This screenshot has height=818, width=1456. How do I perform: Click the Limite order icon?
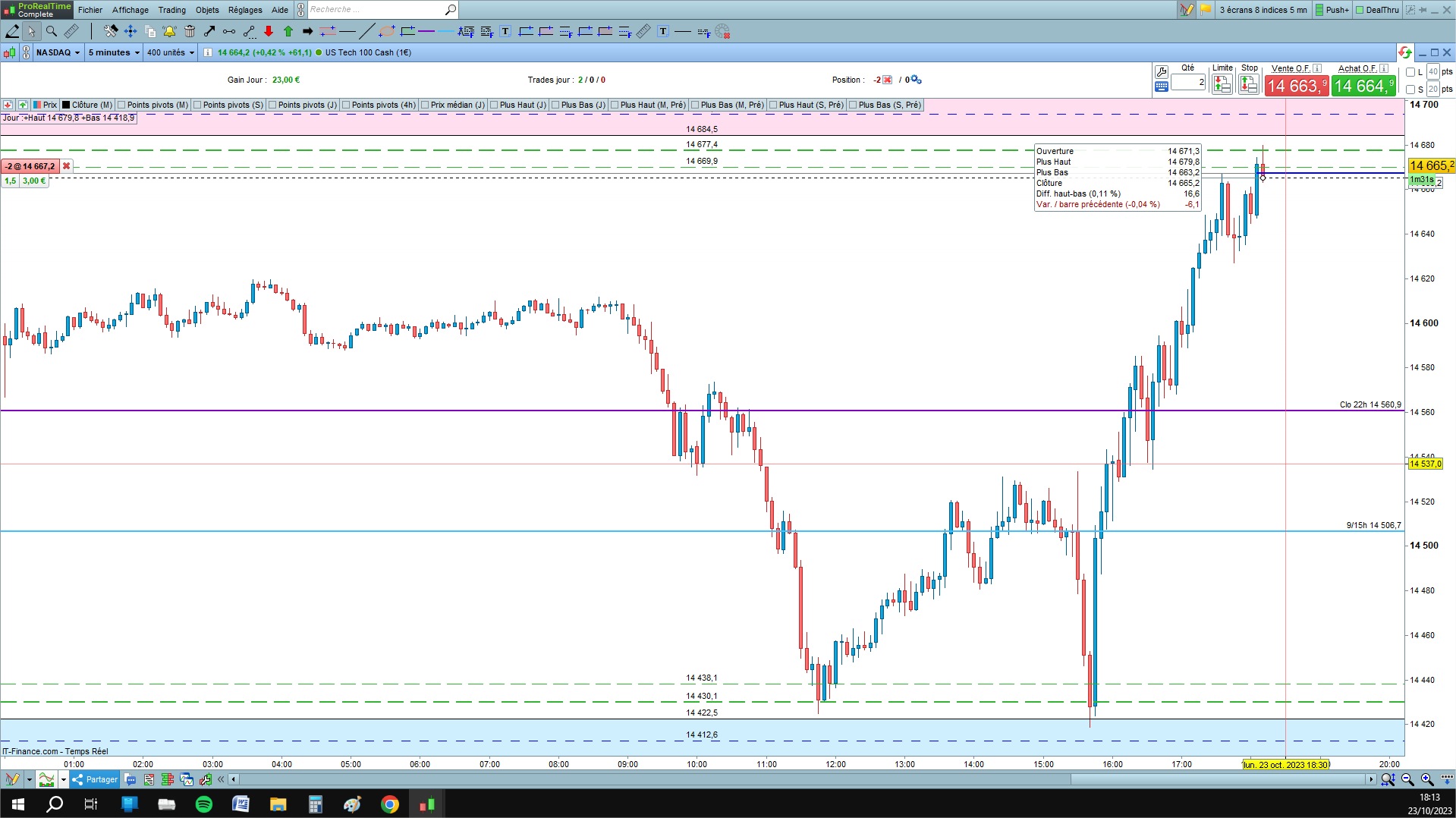(1222, 84)
